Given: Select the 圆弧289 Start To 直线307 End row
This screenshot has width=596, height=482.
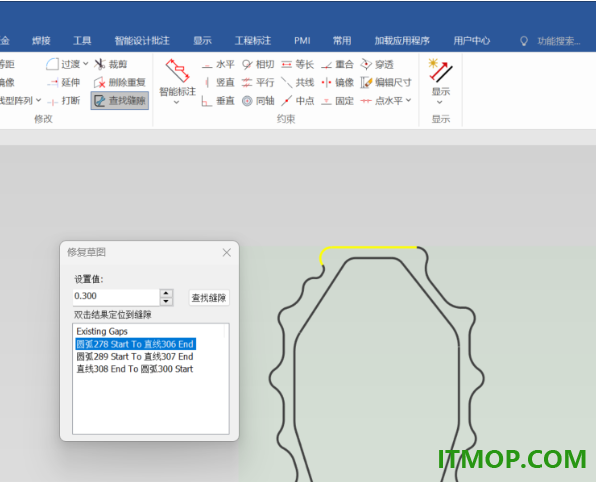Looking at the screenshot, I should pos(135,357).
